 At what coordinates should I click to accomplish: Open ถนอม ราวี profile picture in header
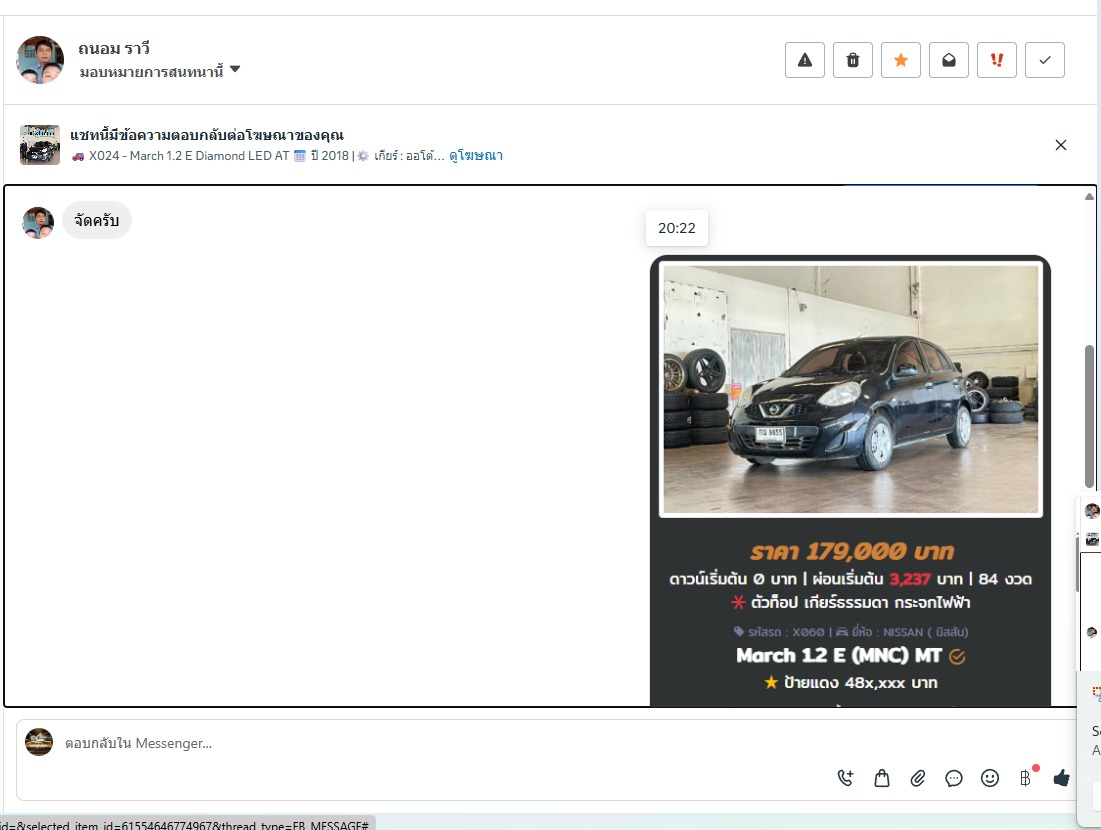40,60
